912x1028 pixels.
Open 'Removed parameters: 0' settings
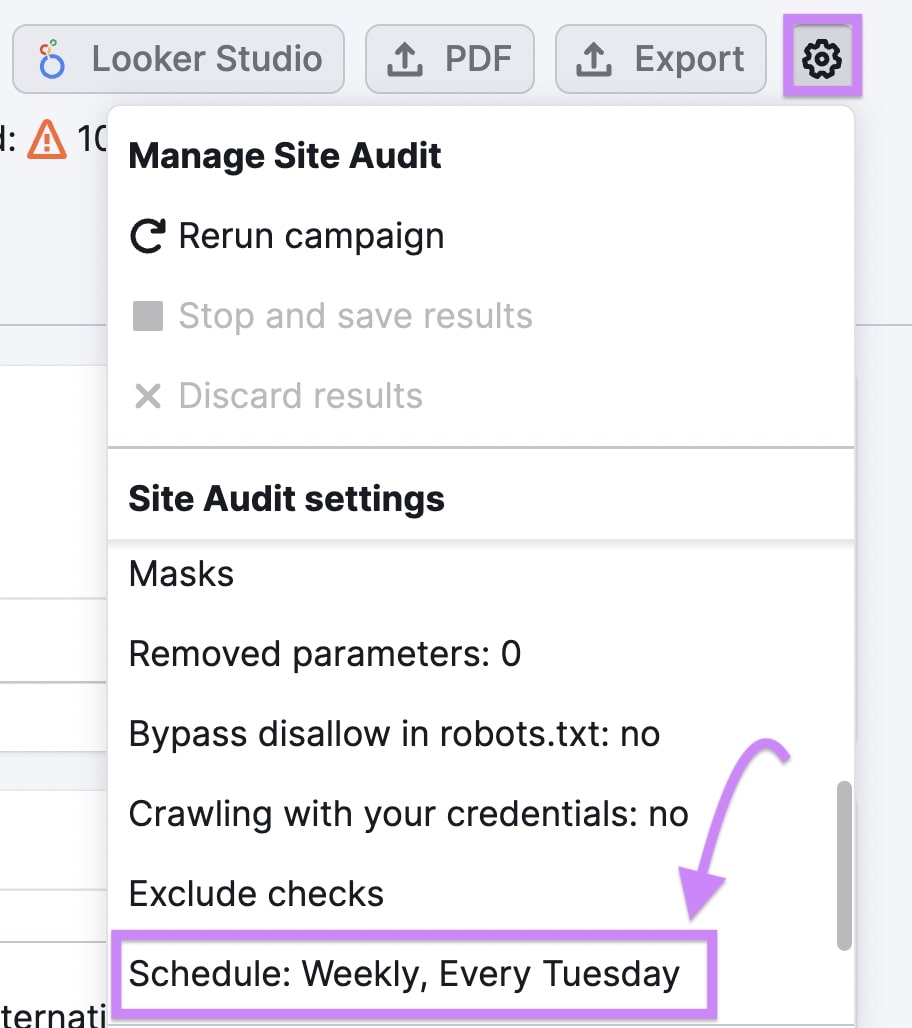pos(321,653)
